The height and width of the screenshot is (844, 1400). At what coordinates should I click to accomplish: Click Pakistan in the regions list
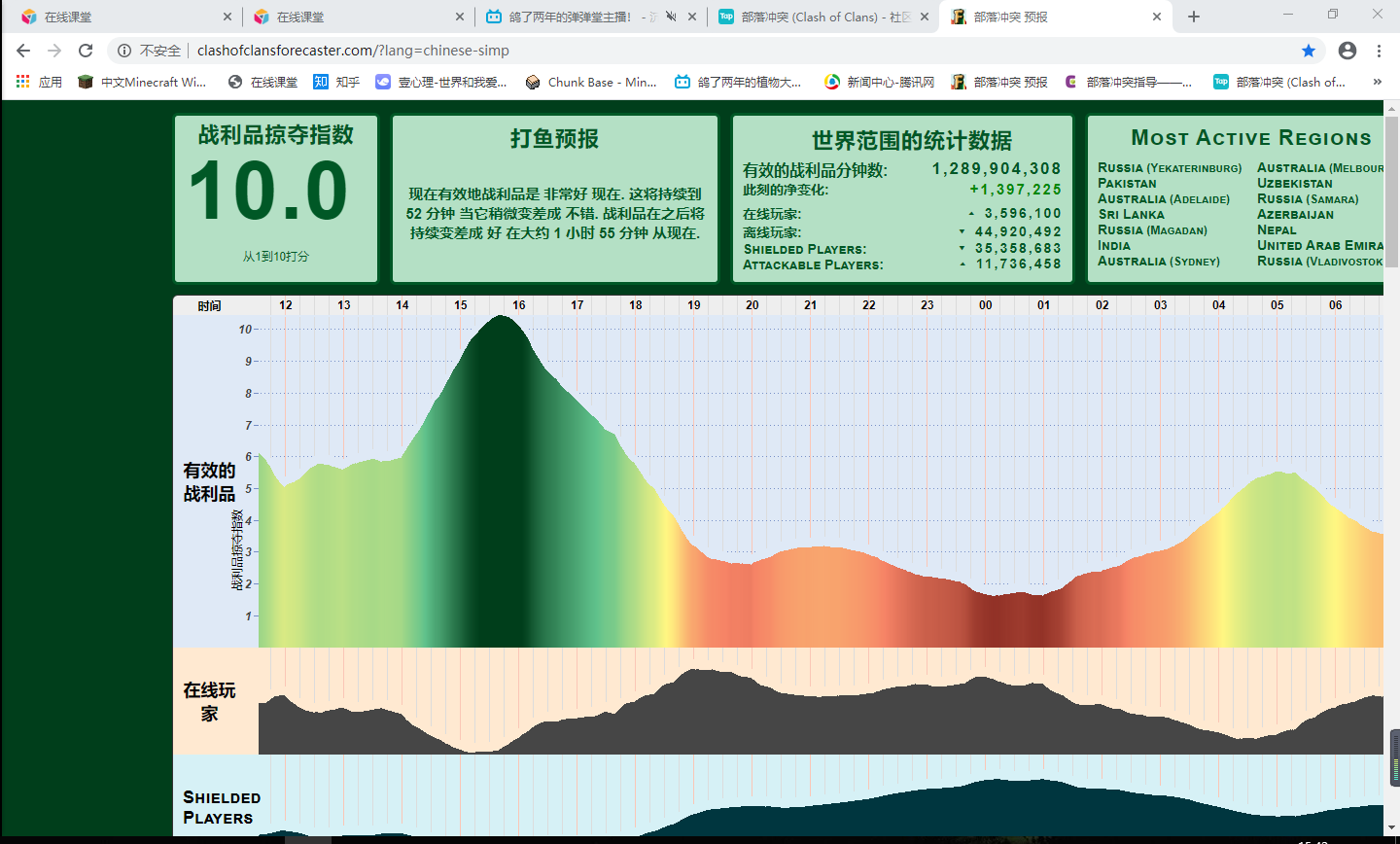coord(1127,183)
